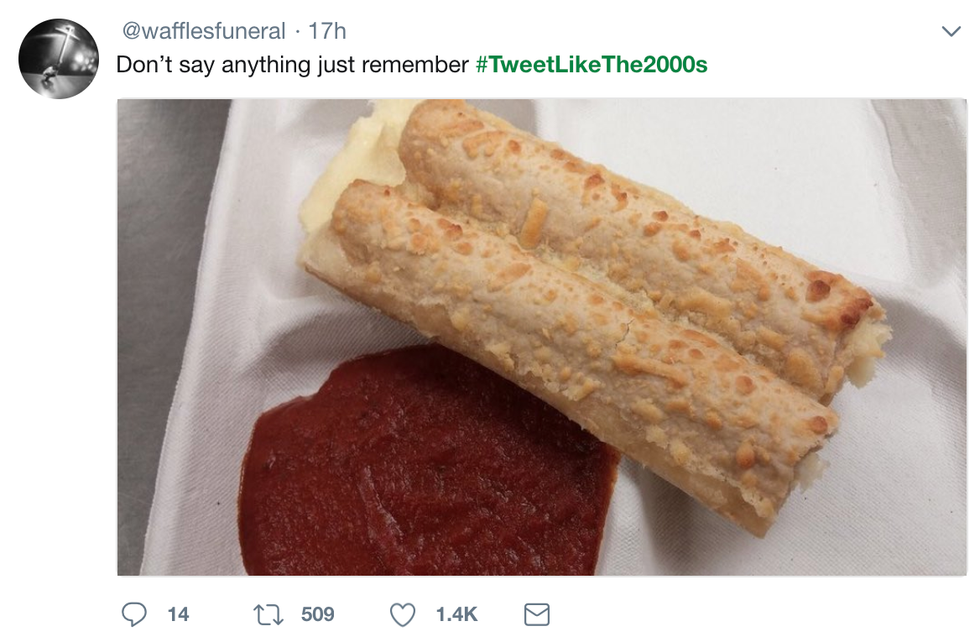980x643 pixels.
Task: Click the marinara sauce in the photo
Action: [x=420, y=470]
